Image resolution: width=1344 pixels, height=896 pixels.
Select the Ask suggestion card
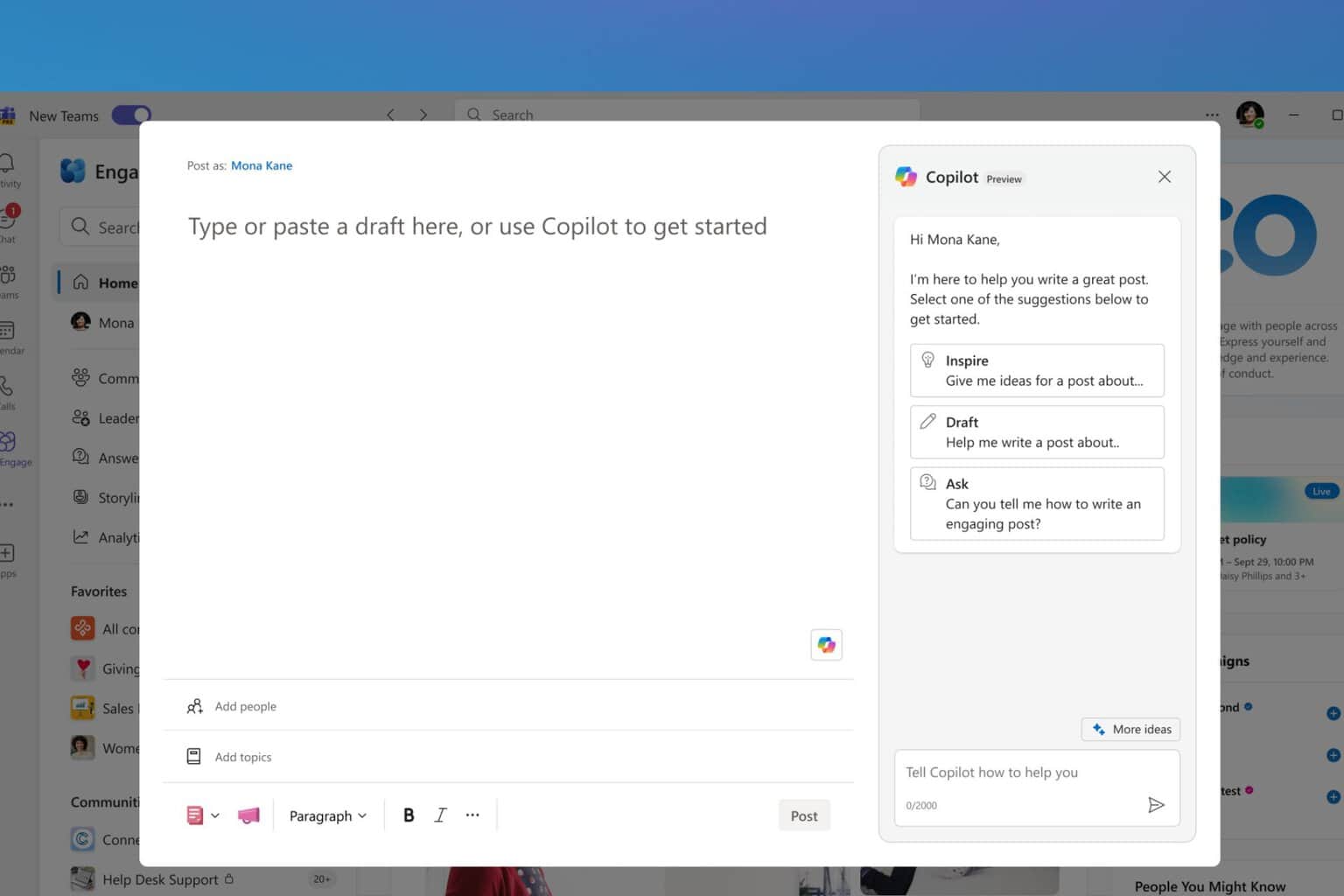pos(1037,503)
